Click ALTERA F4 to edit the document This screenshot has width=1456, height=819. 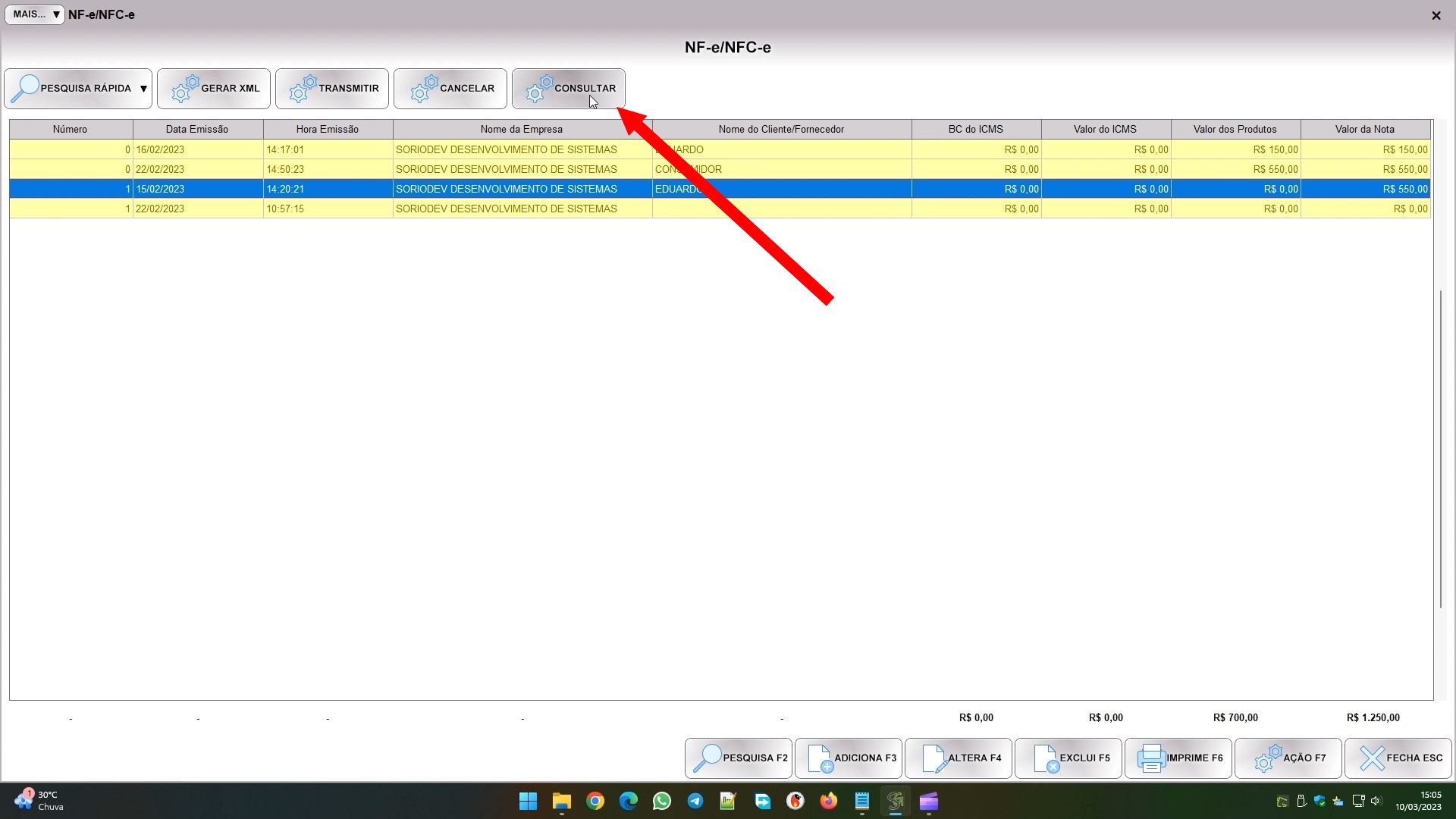[959, 758]
